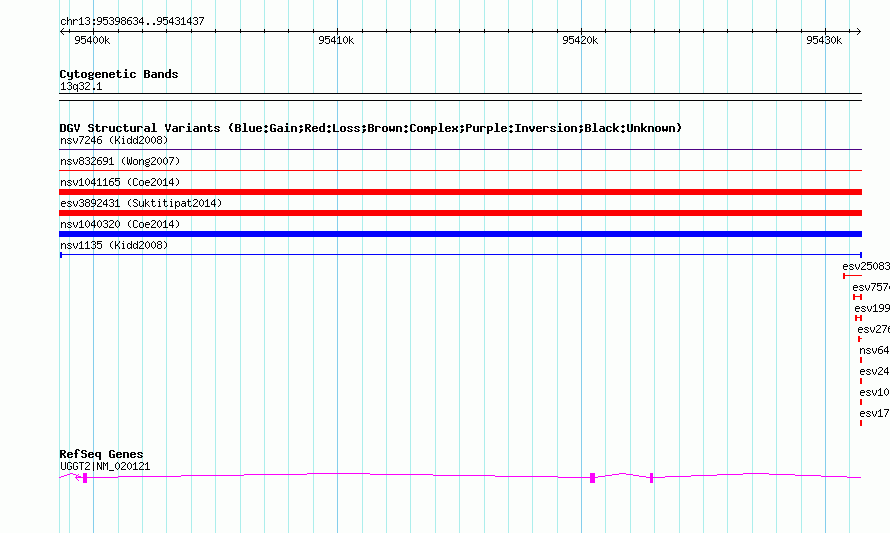This screenshot has height=533, width=890.
Task: Click the esv757 variant label
Action: pos(871,287)
